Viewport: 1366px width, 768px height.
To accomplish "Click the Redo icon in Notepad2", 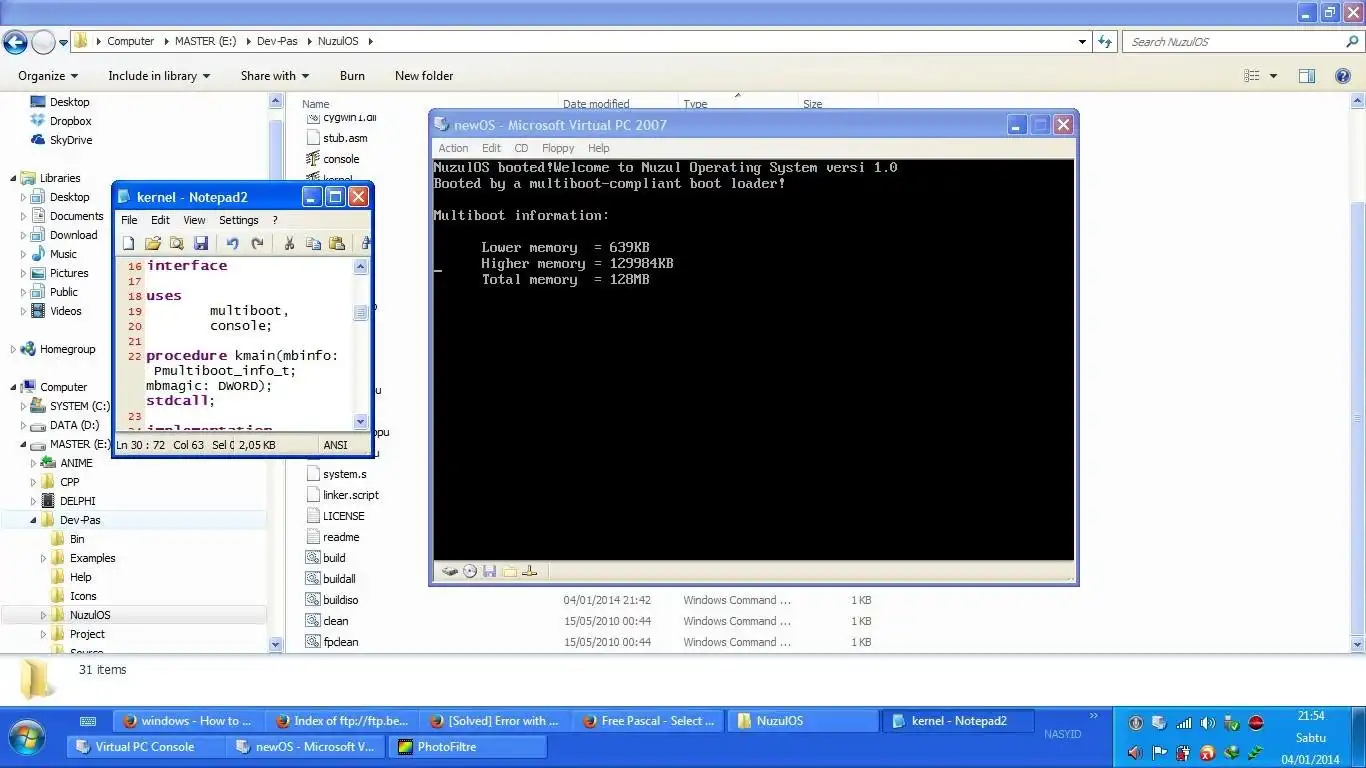I will (x=257, y=243).
